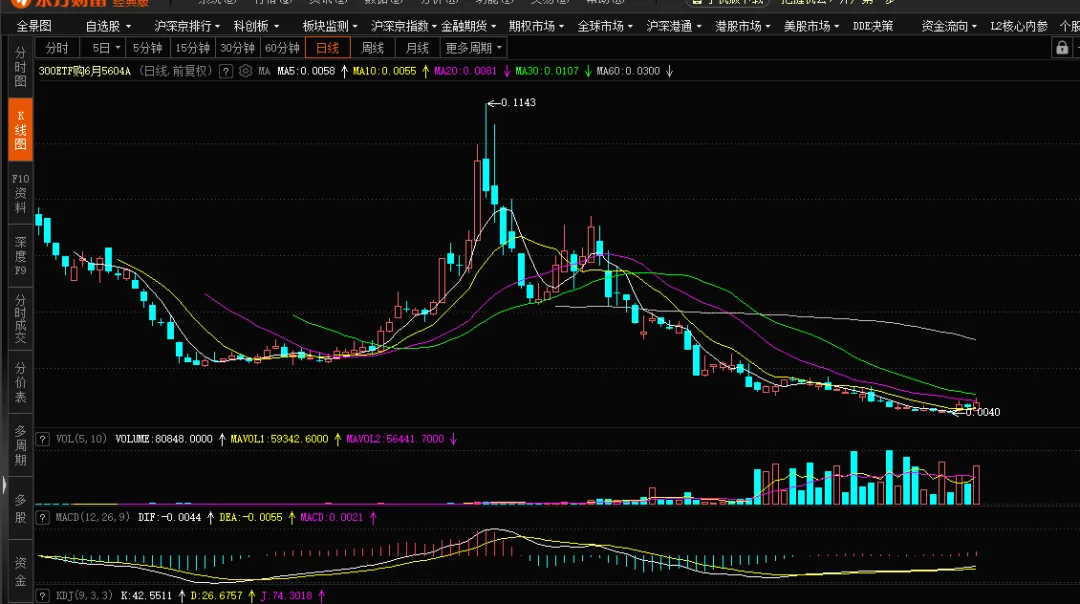The image size is (1080, 604).
Task: Expand the 板块监测 dropdown menu
Action: pyautogui.click(x=330, y=26)
